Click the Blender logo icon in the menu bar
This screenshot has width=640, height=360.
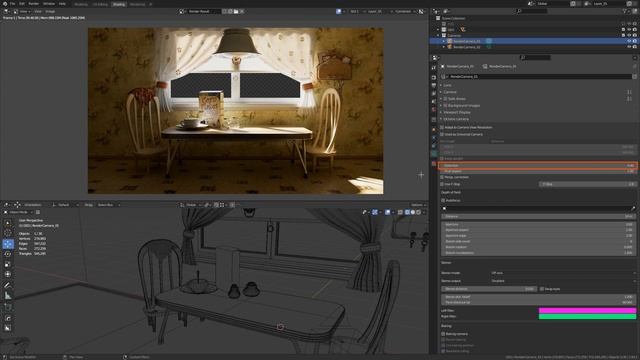click(5, 4)
